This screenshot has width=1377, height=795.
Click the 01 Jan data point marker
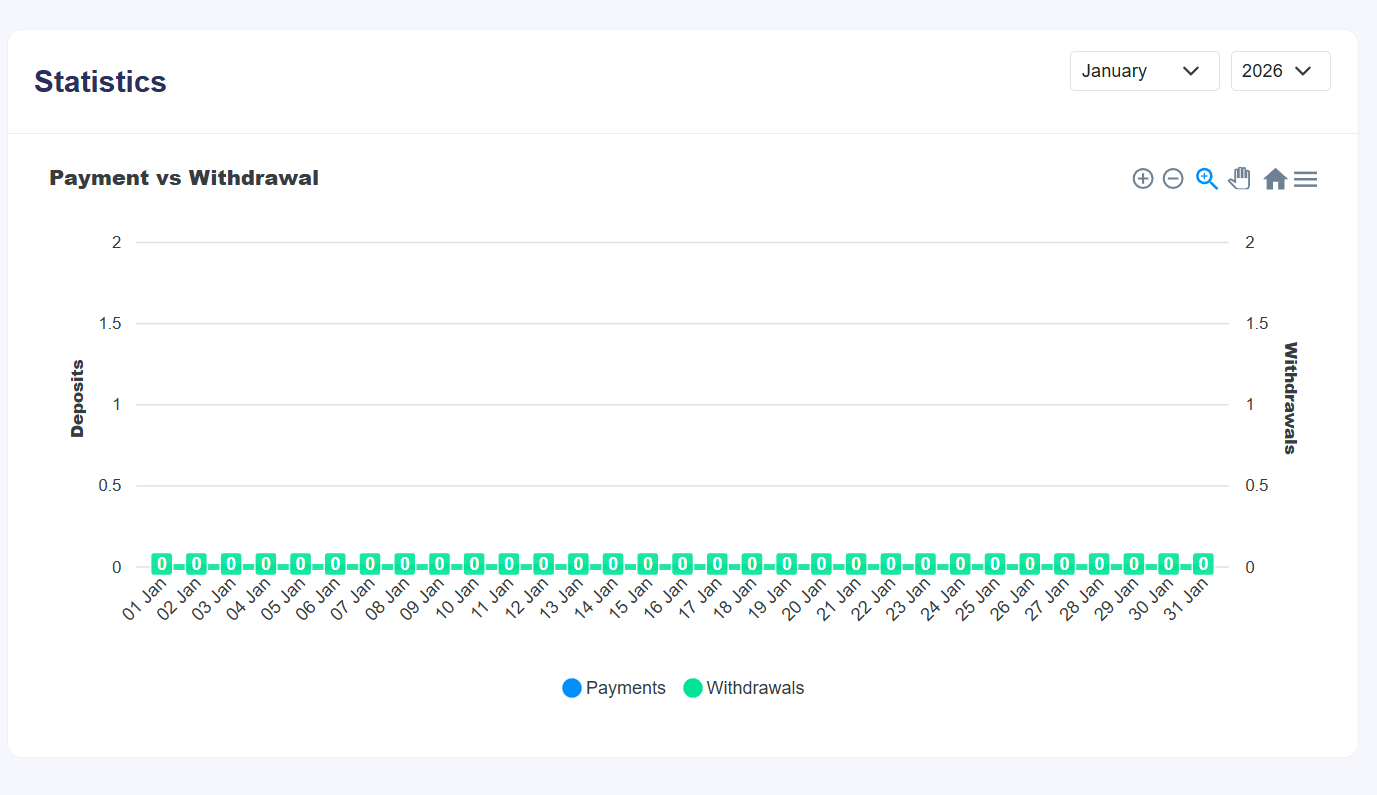coord(161,564)
